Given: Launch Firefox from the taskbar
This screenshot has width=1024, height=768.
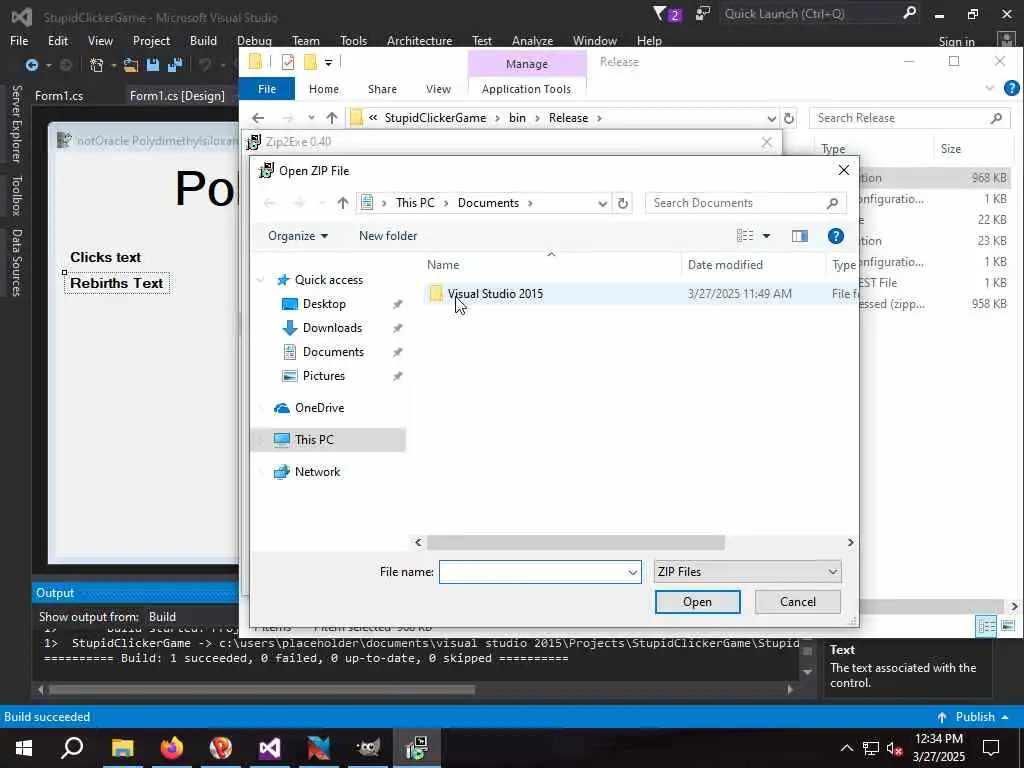Looking at the screenshot, I should click(172, 748).
